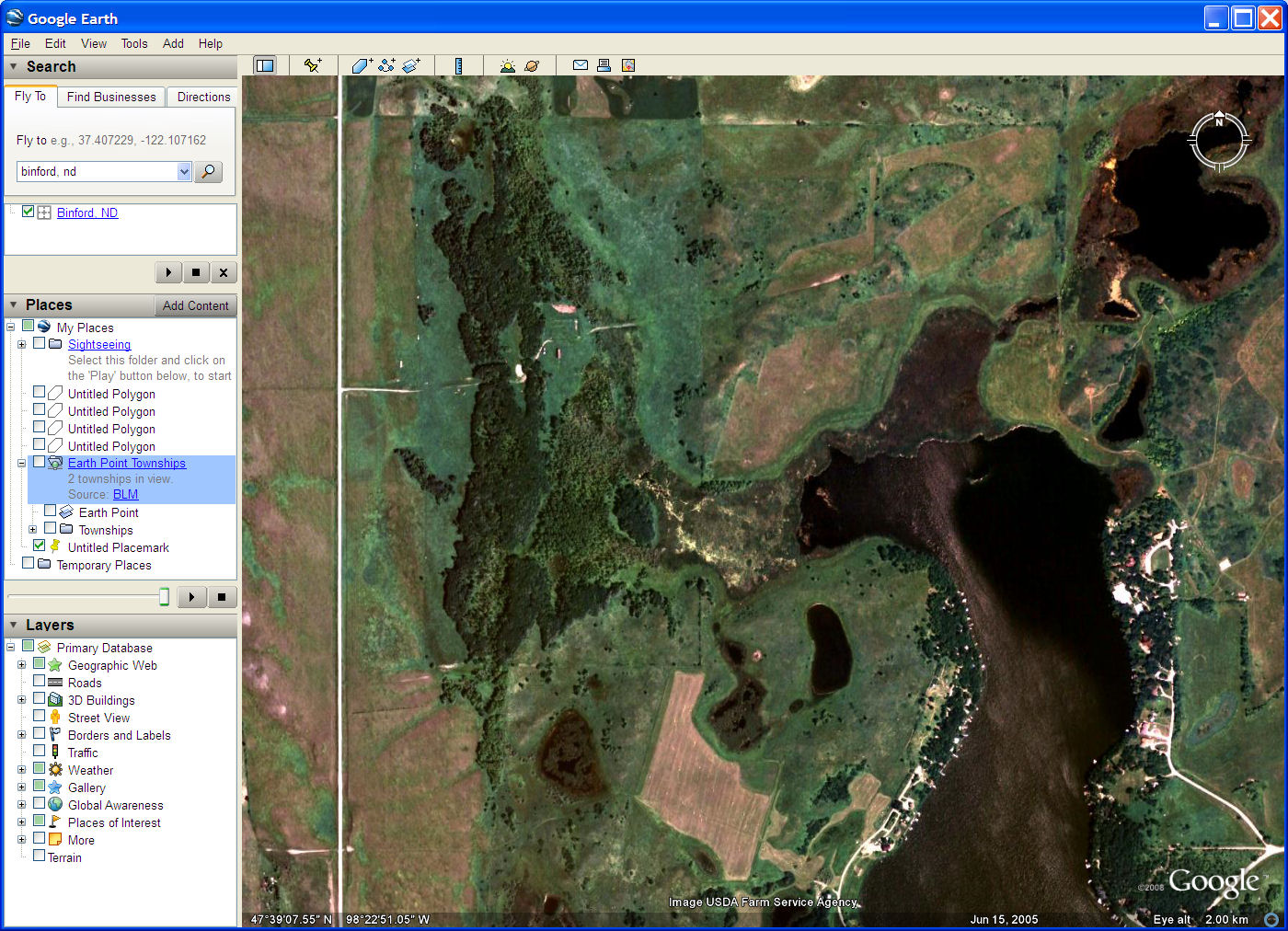Expand the Borders and Labels layer
This screenshot has width=1288, height=931.
pos(21,735)
